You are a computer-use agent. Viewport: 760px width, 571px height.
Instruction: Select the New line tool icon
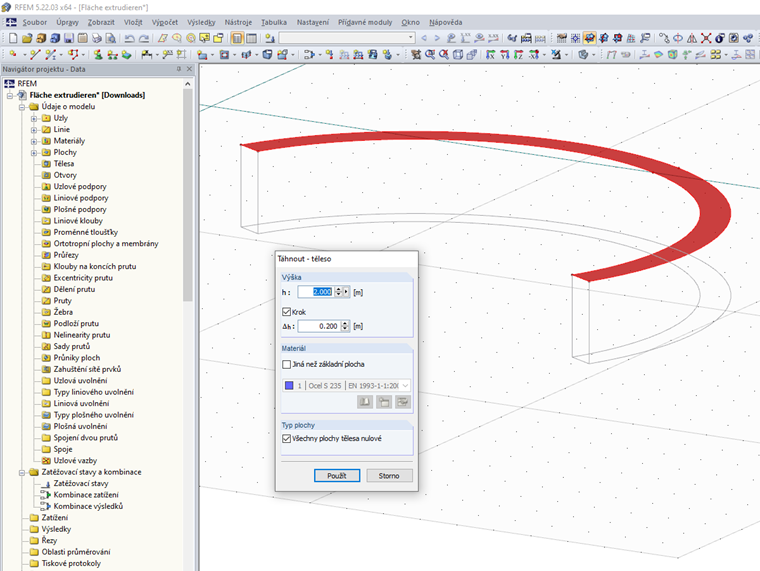(35, 55)
